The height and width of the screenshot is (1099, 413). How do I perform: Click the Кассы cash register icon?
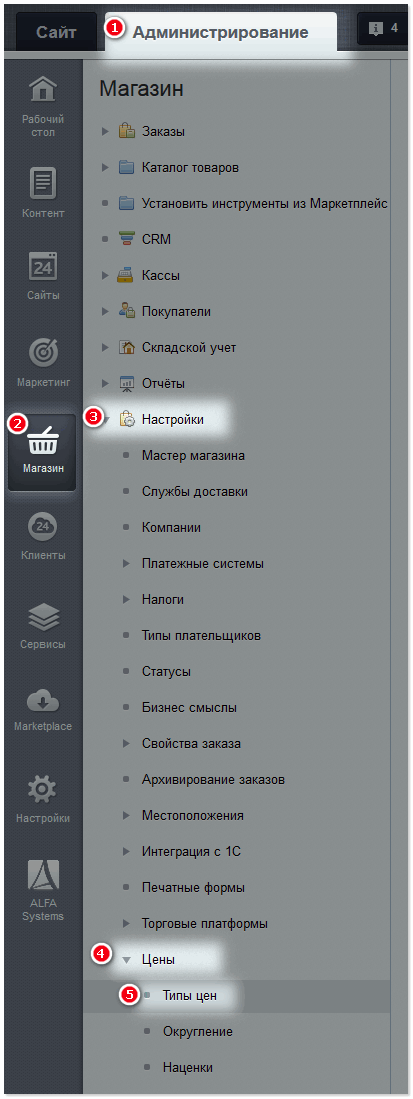coord(126,275)
